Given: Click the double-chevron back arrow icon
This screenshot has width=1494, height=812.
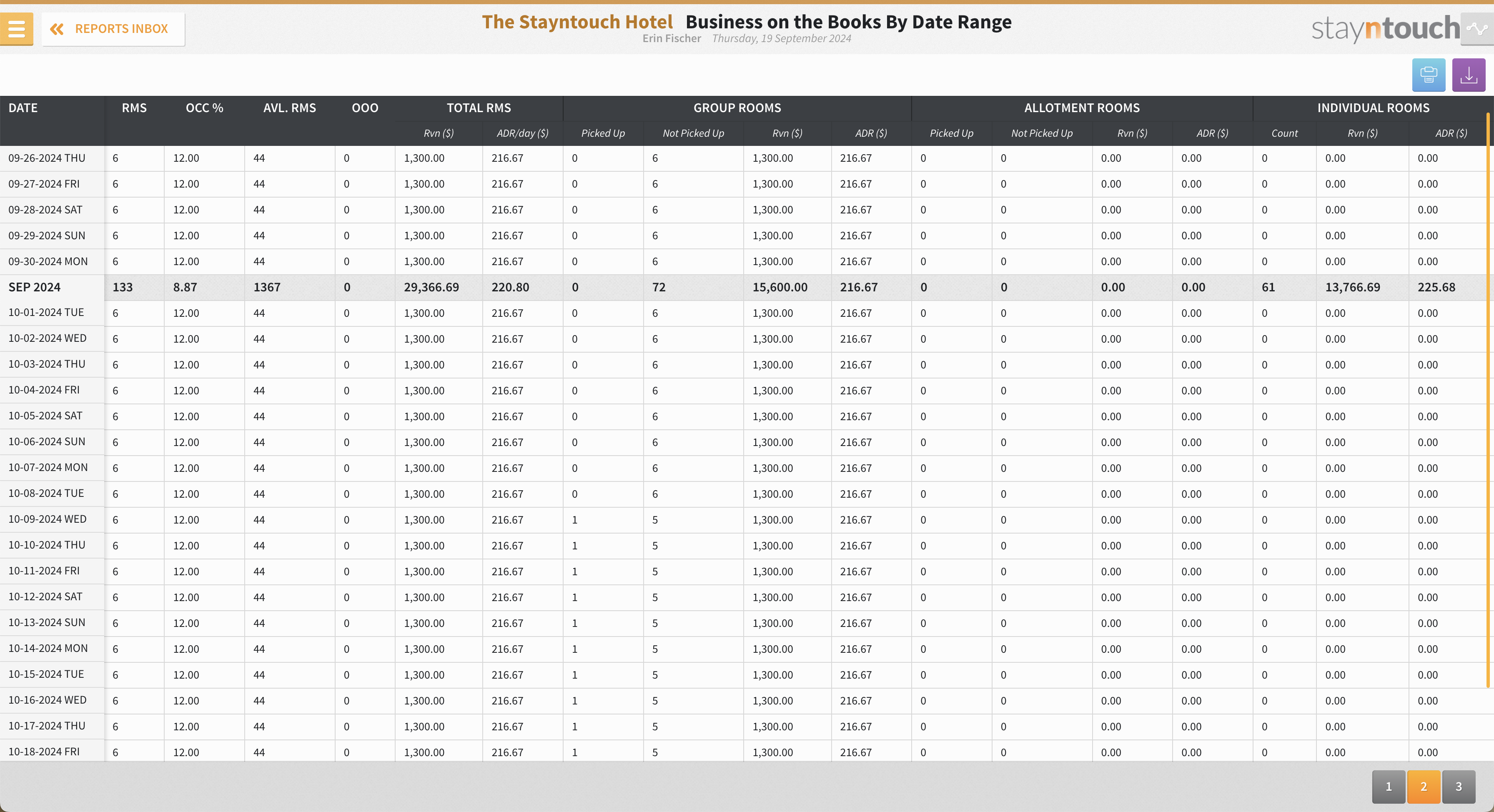Looking at the screenshot, I should 57,29.
